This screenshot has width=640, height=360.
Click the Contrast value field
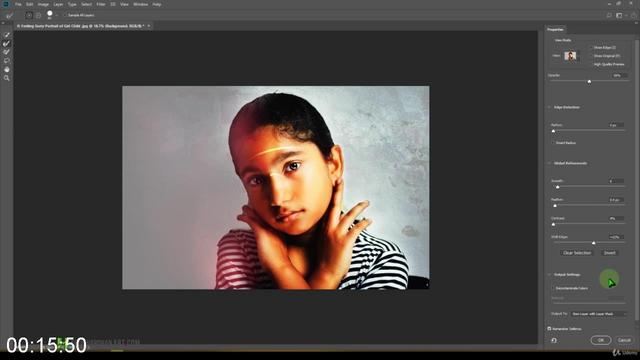point(616,218)
